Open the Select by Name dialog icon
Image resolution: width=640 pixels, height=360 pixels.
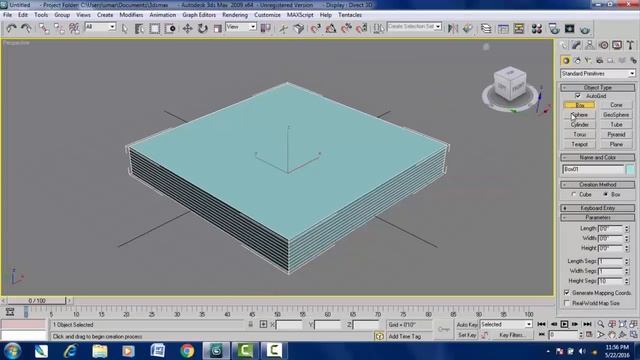(x=139, y=28)
